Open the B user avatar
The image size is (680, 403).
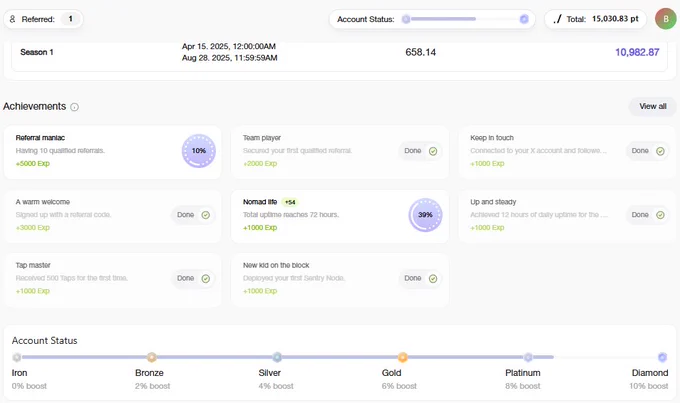click(665, 19)
